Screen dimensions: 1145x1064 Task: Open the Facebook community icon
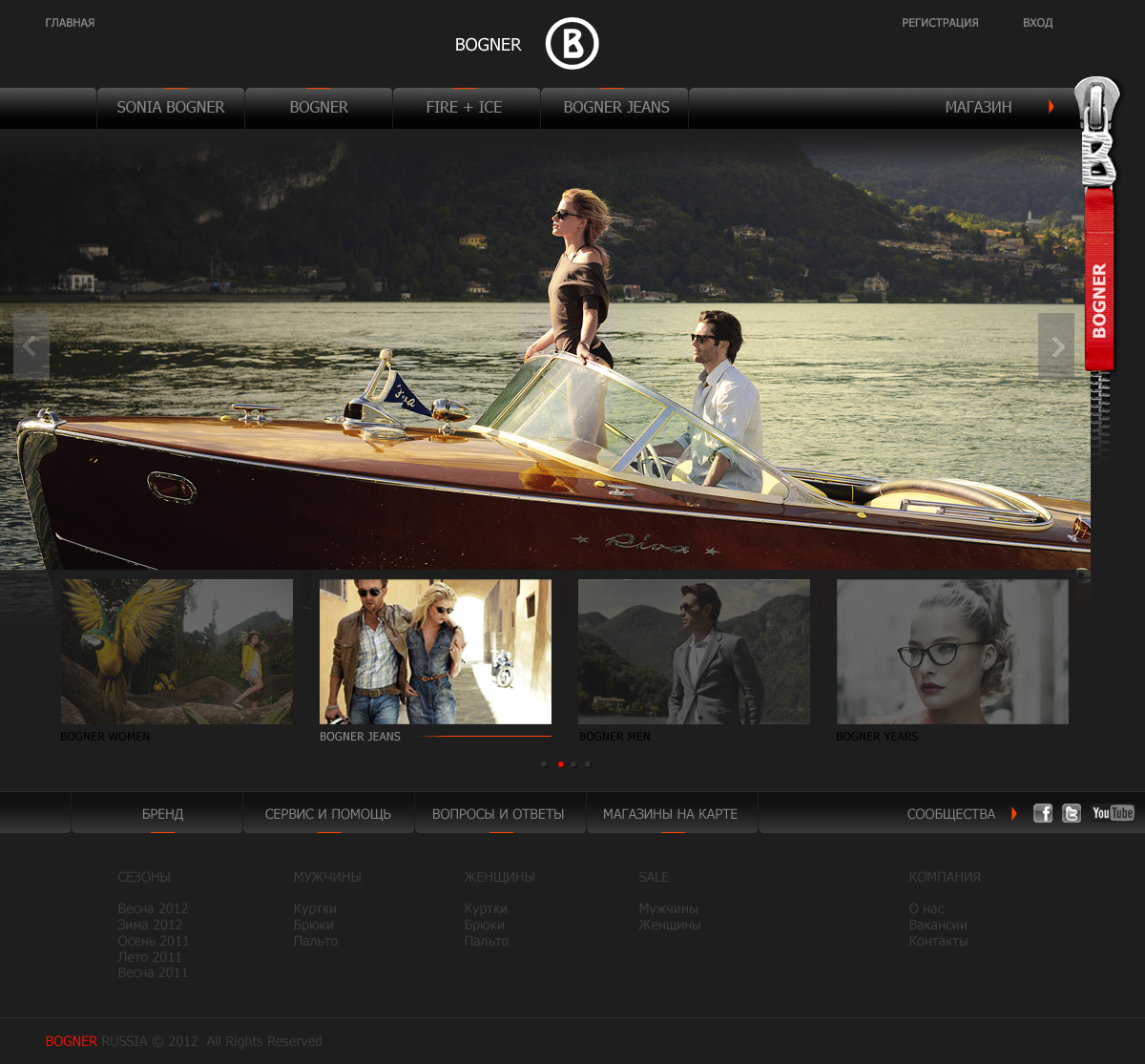[x=1043, y=813]
